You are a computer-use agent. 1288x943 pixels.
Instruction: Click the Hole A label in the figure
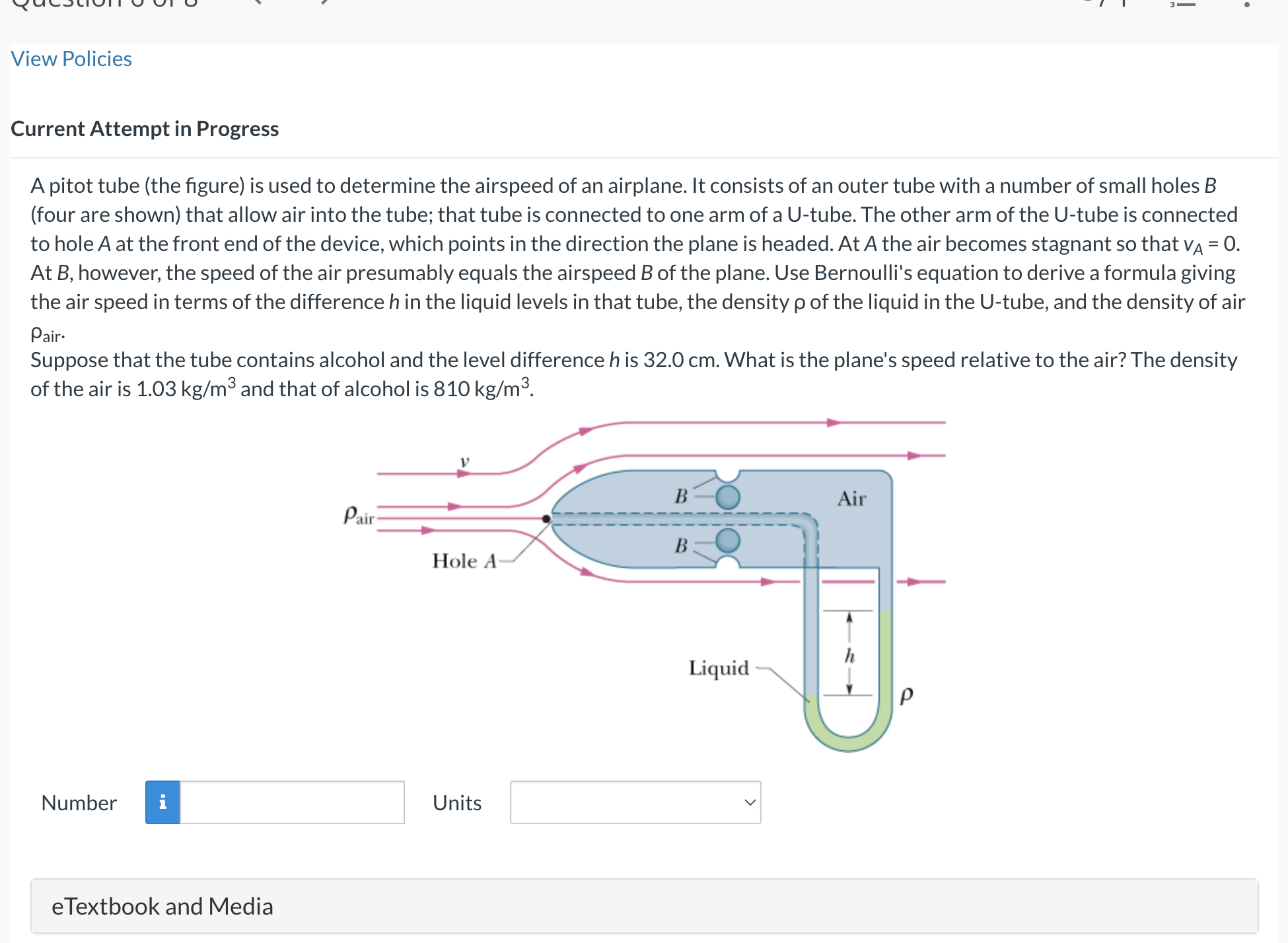point(464,561)
